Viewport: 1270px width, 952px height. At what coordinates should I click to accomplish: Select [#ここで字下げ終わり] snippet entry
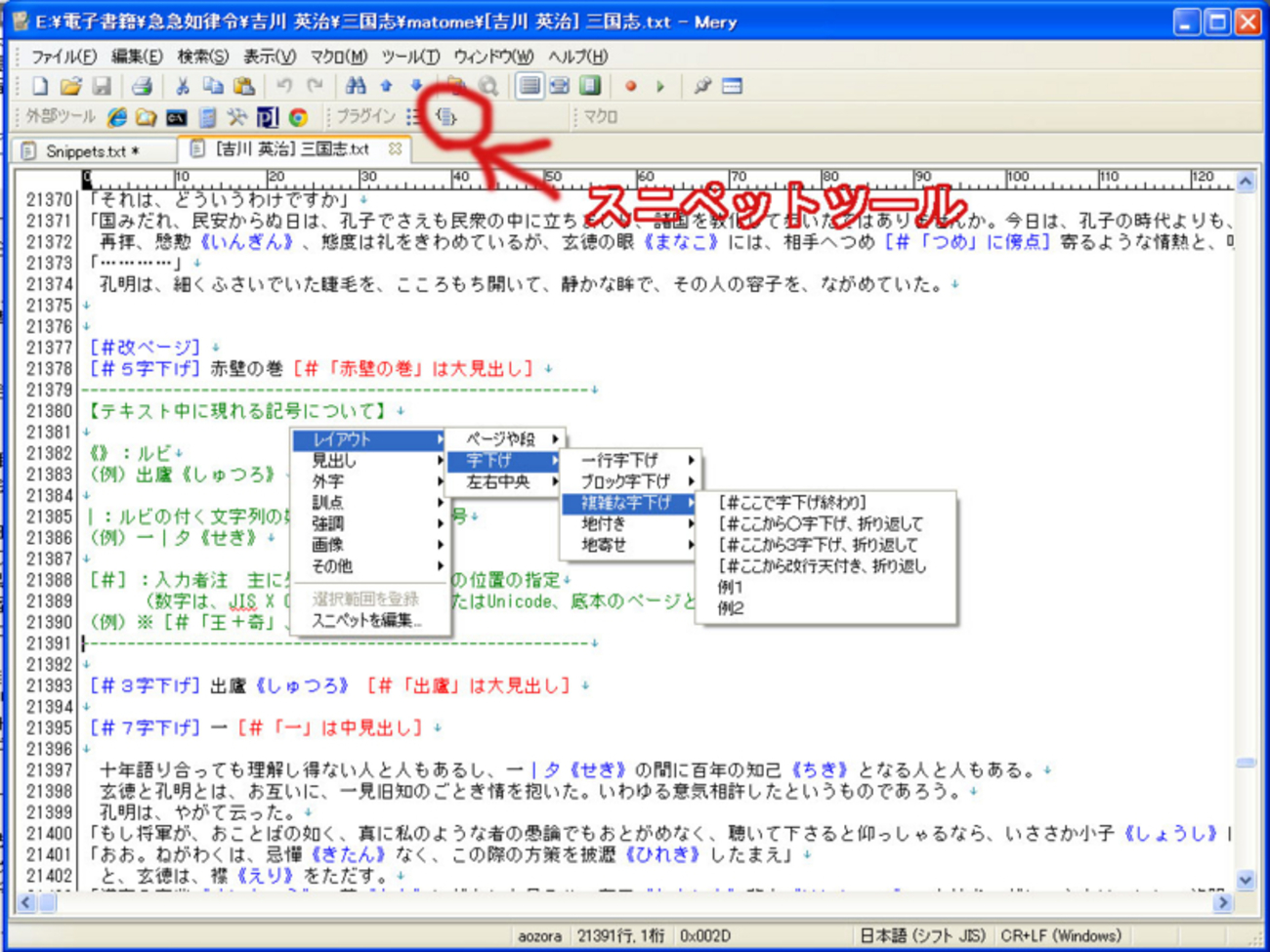(x=792, y=503)
